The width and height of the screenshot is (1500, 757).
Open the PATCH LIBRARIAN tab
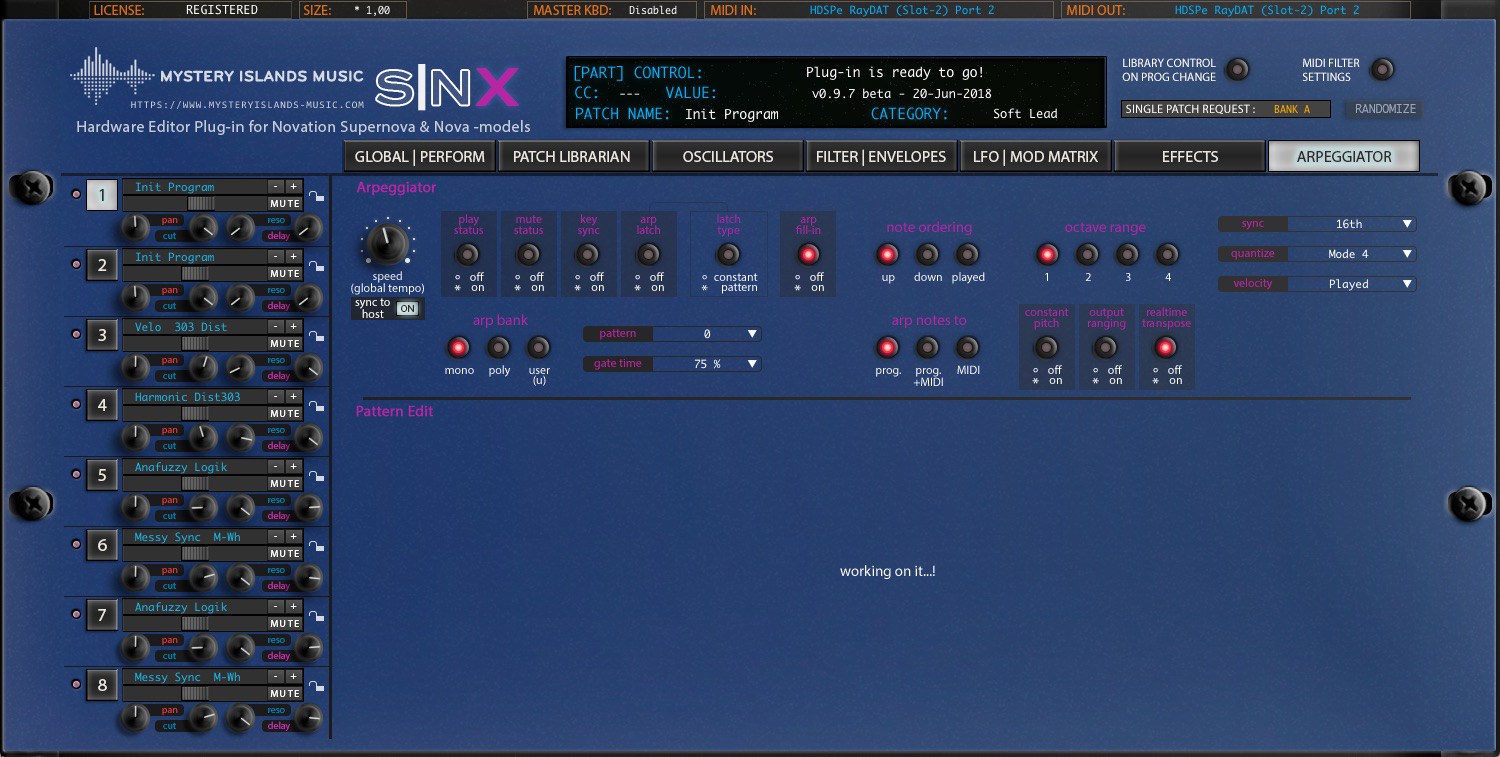(x=573, y=156)
